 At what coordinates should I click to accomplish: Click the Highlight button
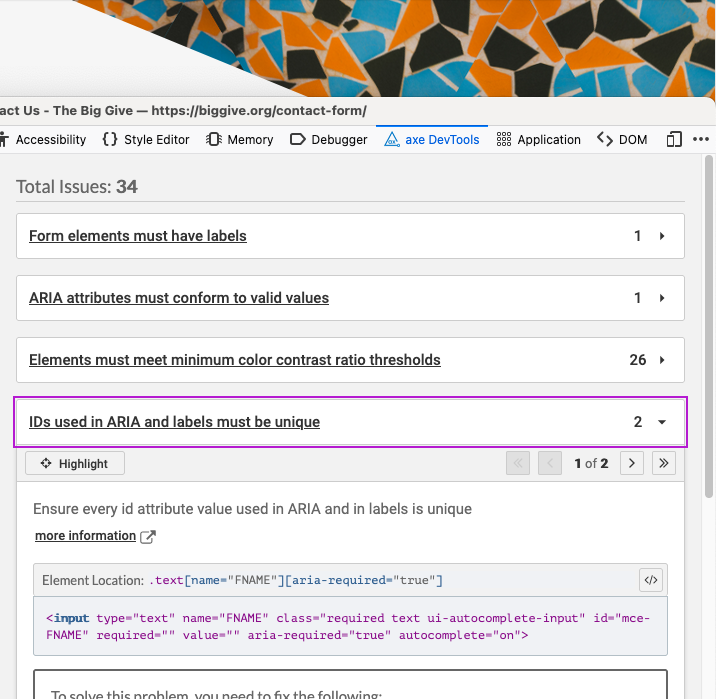75,463
